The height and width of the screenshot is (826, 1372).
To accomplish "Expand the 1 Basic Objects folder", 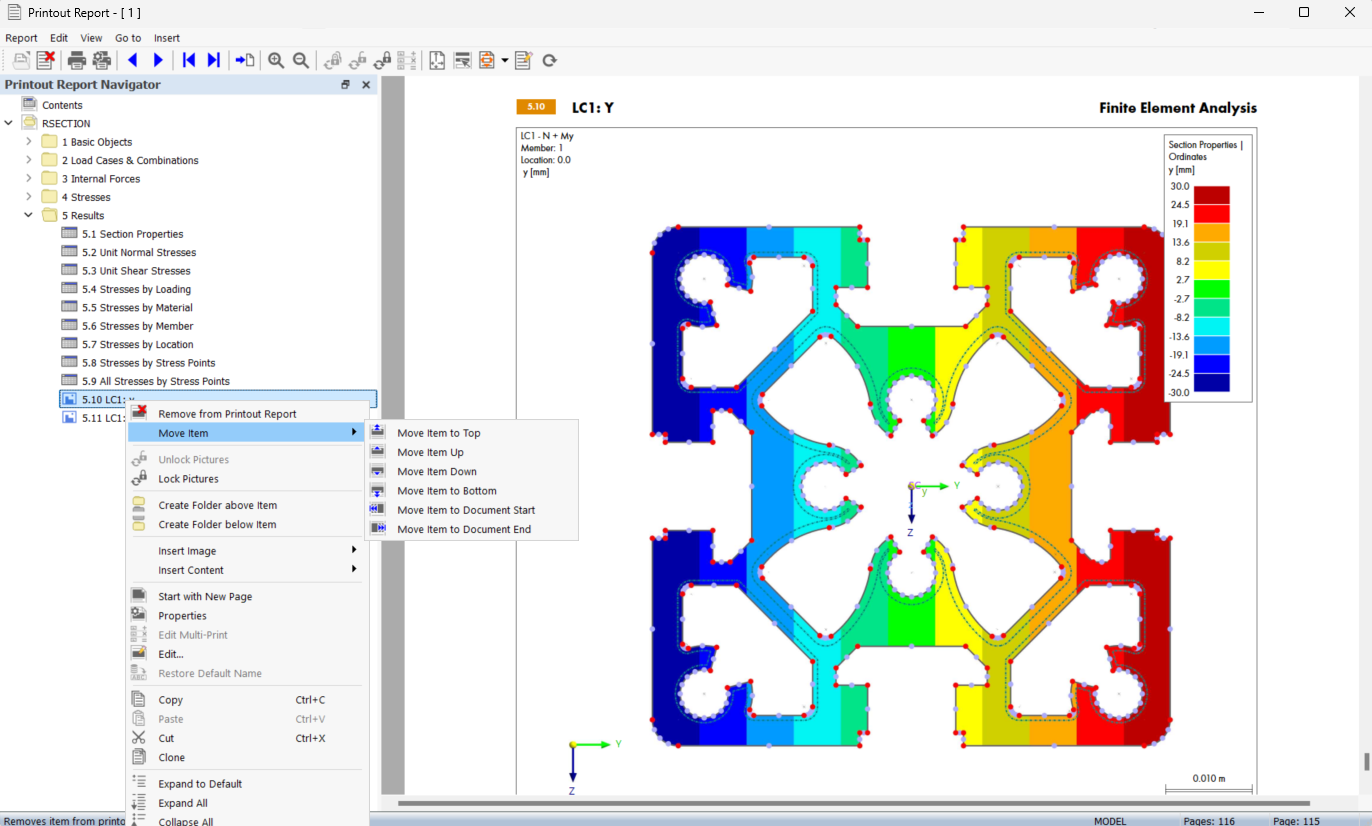I will click(x=29, y=142).
